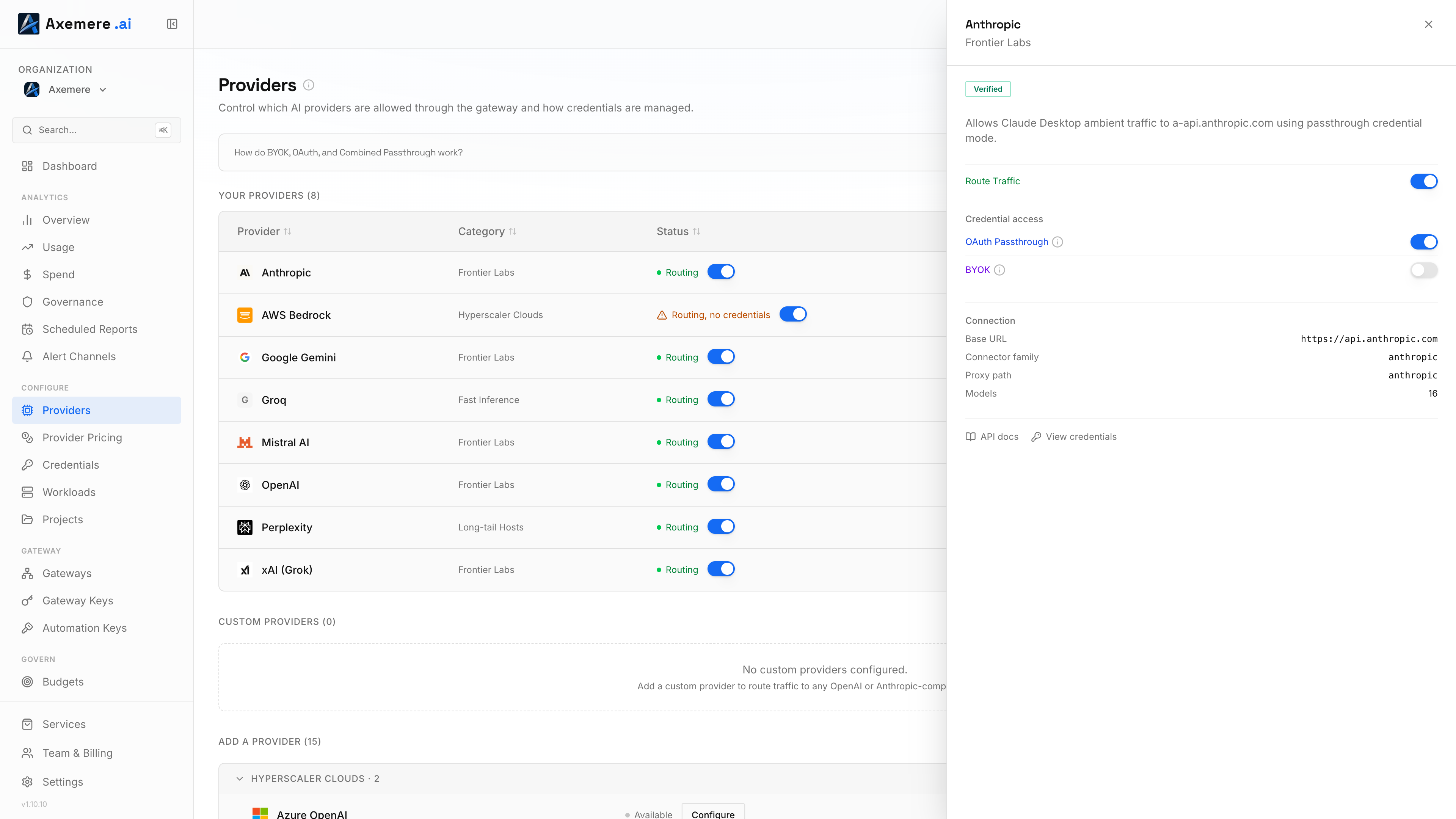This screenshot has width=1456, height=819.
Task: Click the Governance shield icon
Action: [27, 302]
